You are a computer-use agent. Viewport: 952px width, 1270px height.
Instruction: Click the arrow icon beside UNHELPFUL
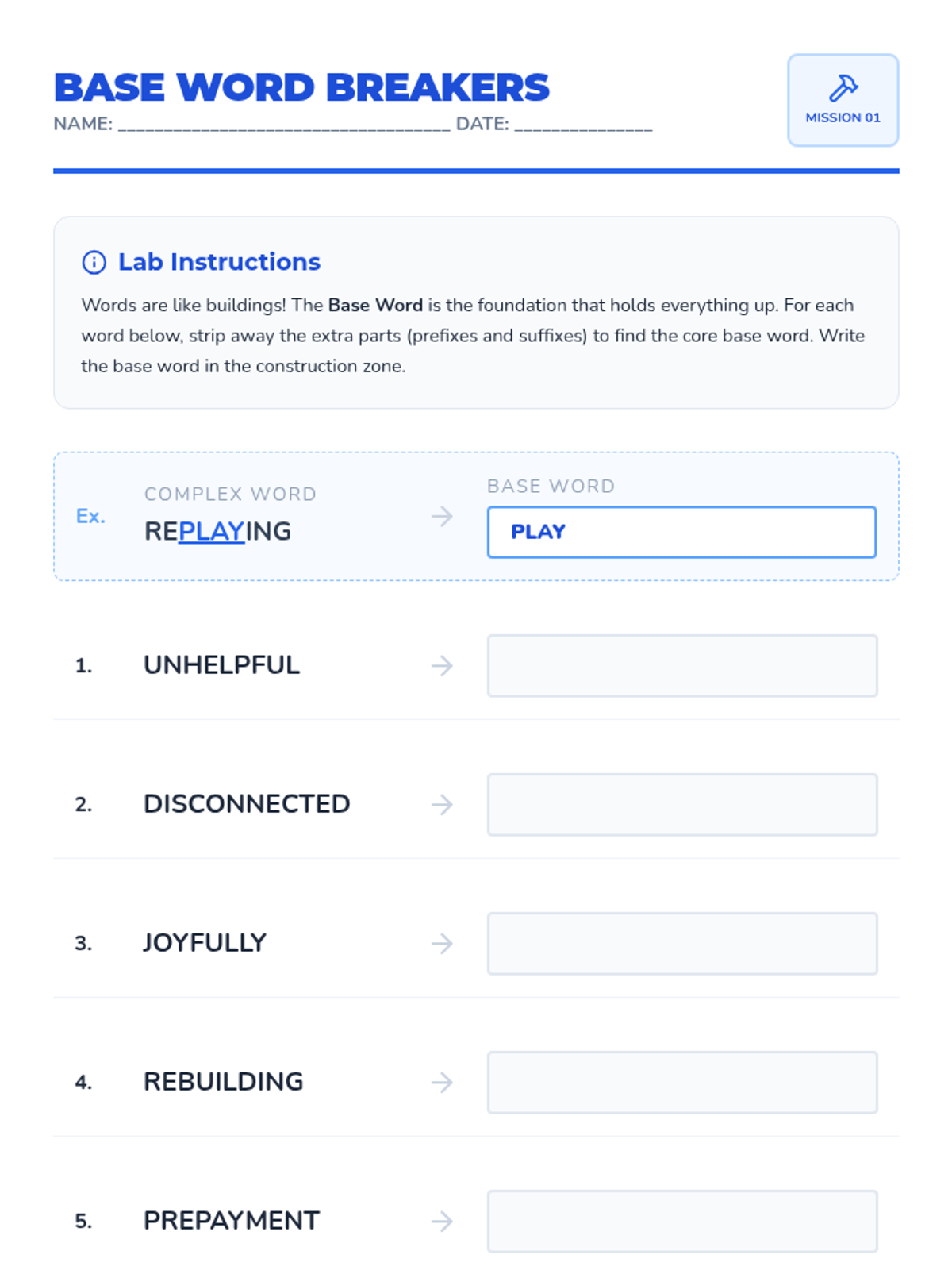click(442, 665)
